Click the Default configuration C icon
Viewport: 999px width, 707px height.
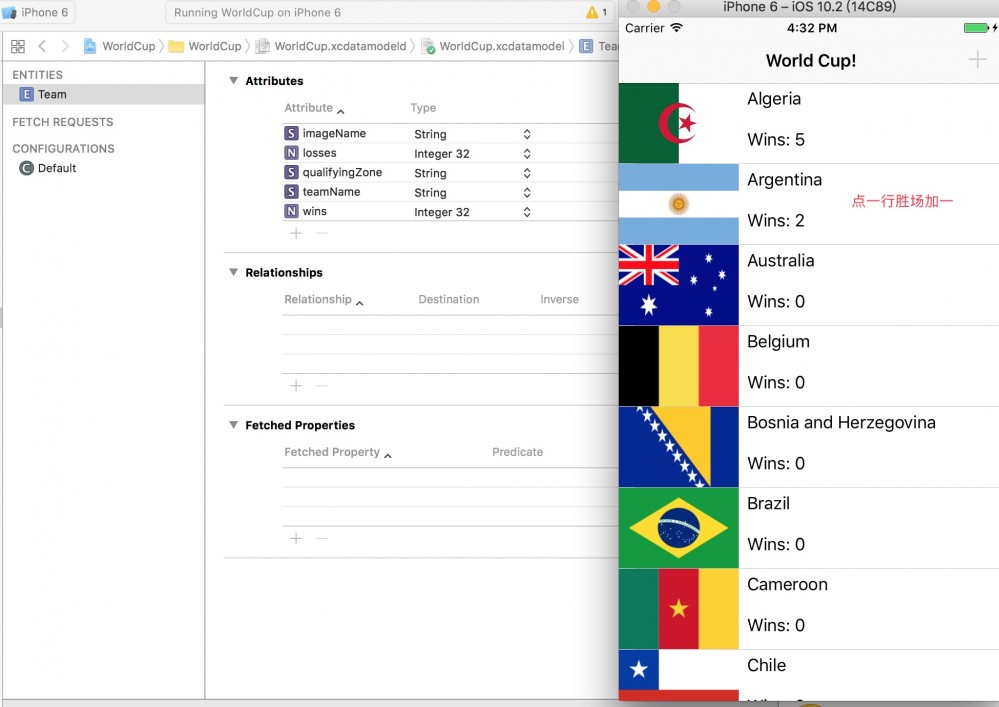(26, 168)
